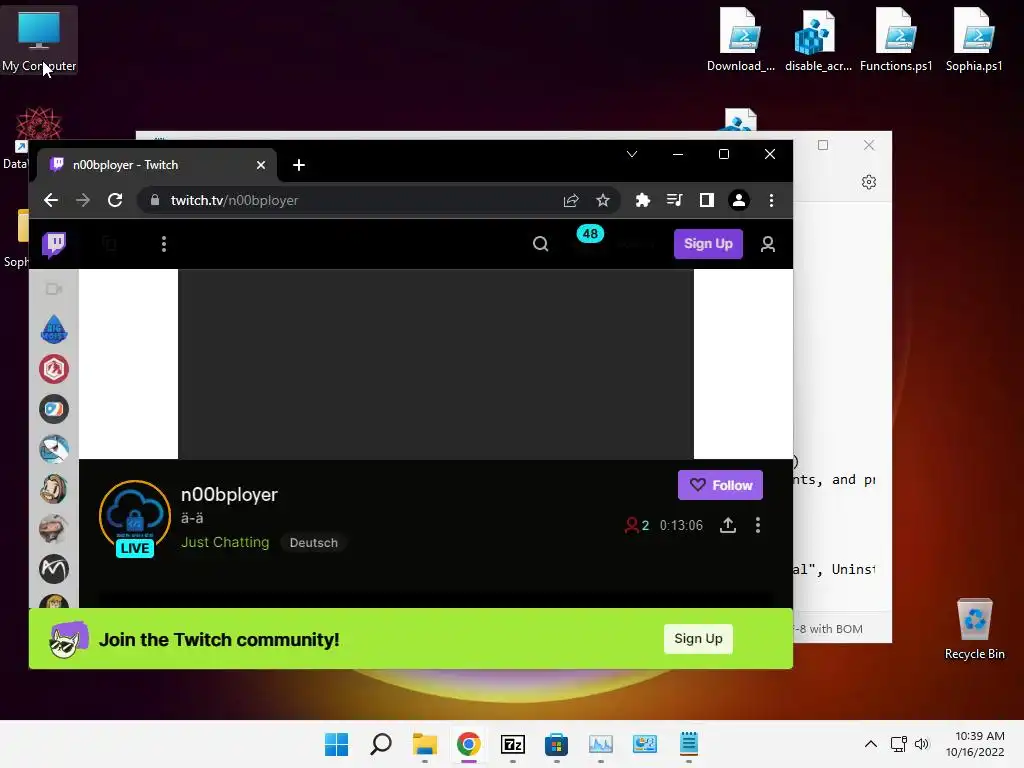This screenshot has height=768, width=1024.
Task: Open File Explorer from taskbar
Action: click(x=424, y=744)
